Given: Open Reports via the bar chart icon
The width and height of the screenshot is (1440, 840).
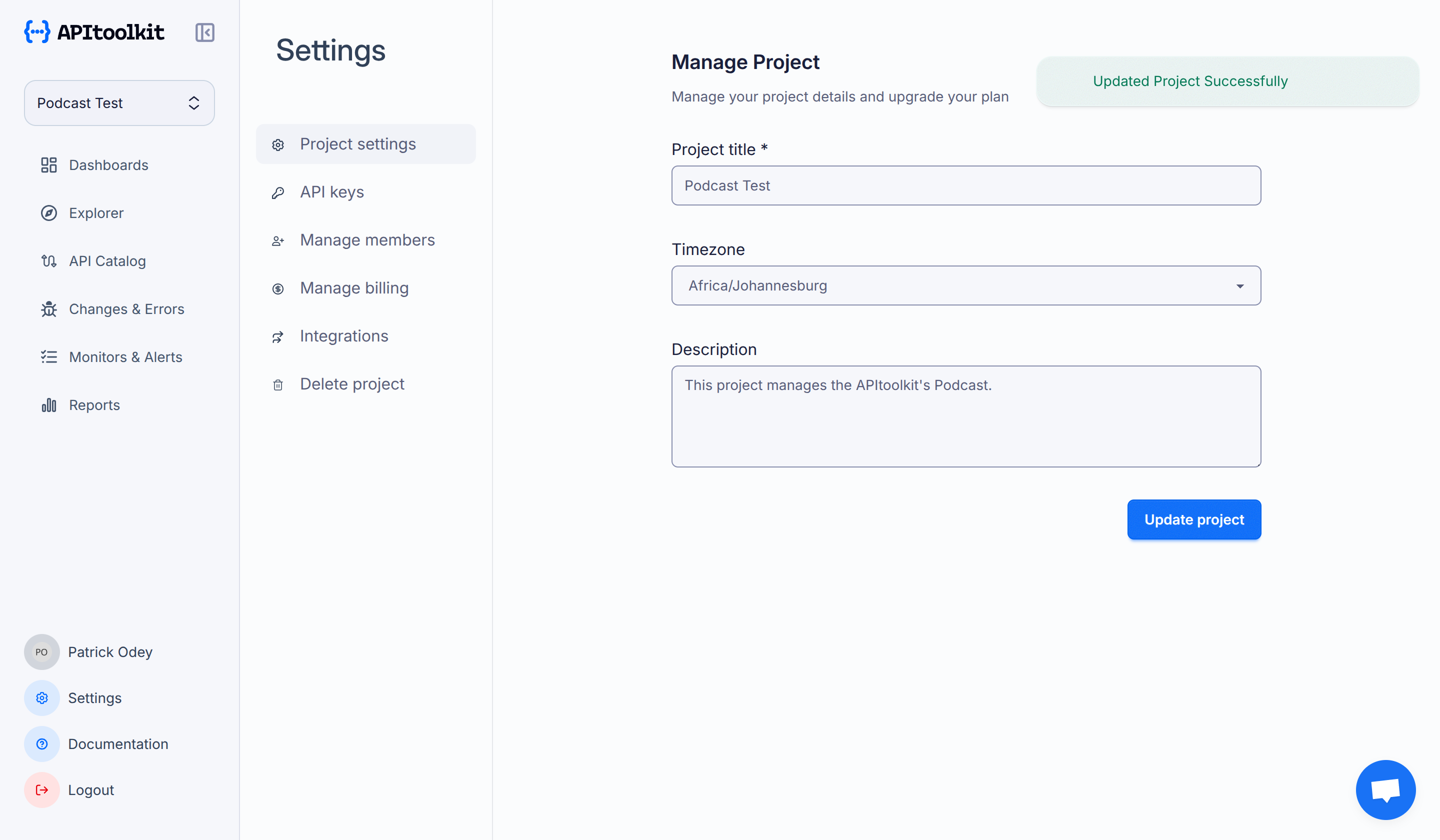Looking at the screenshot, I should (48, 404).
